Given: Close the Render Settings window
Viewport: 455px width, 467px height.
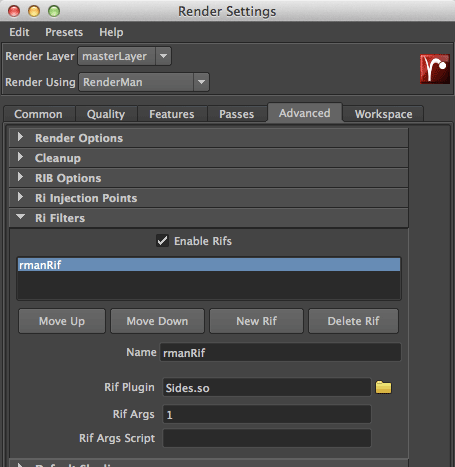Looking at the screenshot, I should click(x=14, y=11).
